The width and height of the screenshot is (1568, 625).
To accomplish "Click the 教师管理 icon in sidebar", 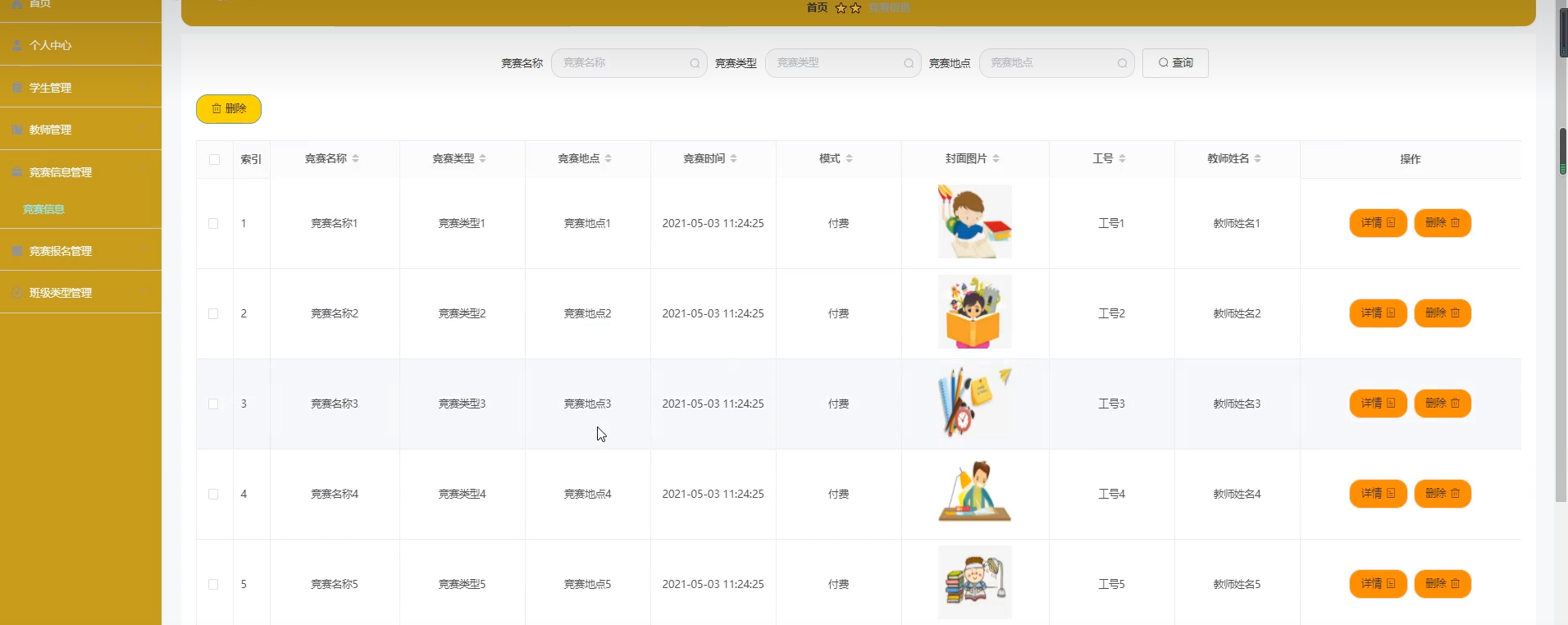I will pyautogui.click(x=17, y=130).
